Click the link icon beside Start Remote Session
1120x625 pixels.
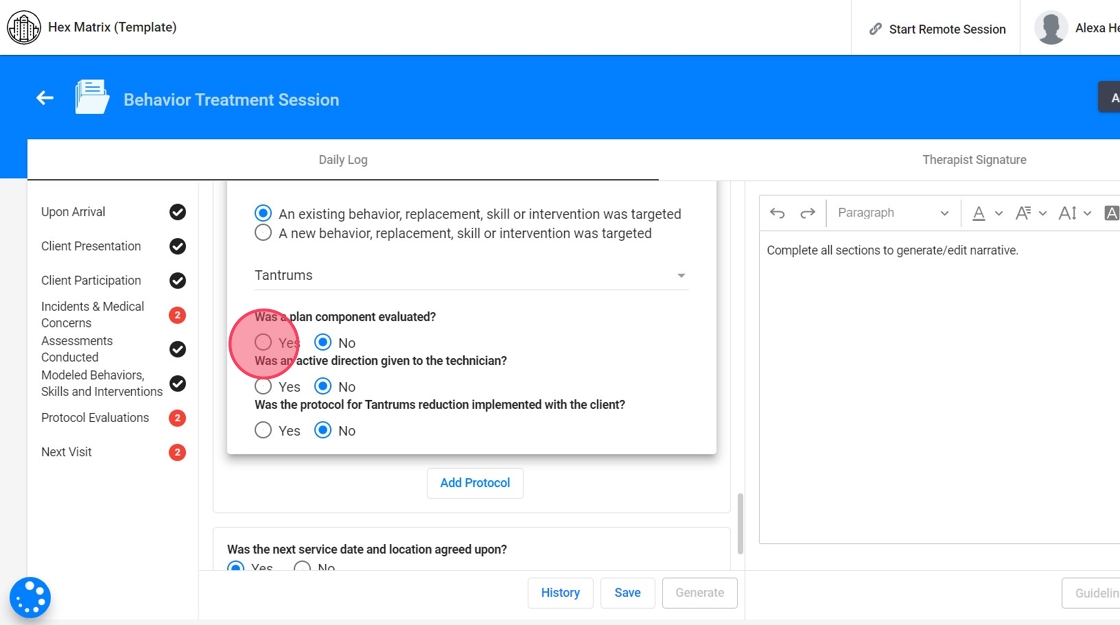tap(875, 29)
